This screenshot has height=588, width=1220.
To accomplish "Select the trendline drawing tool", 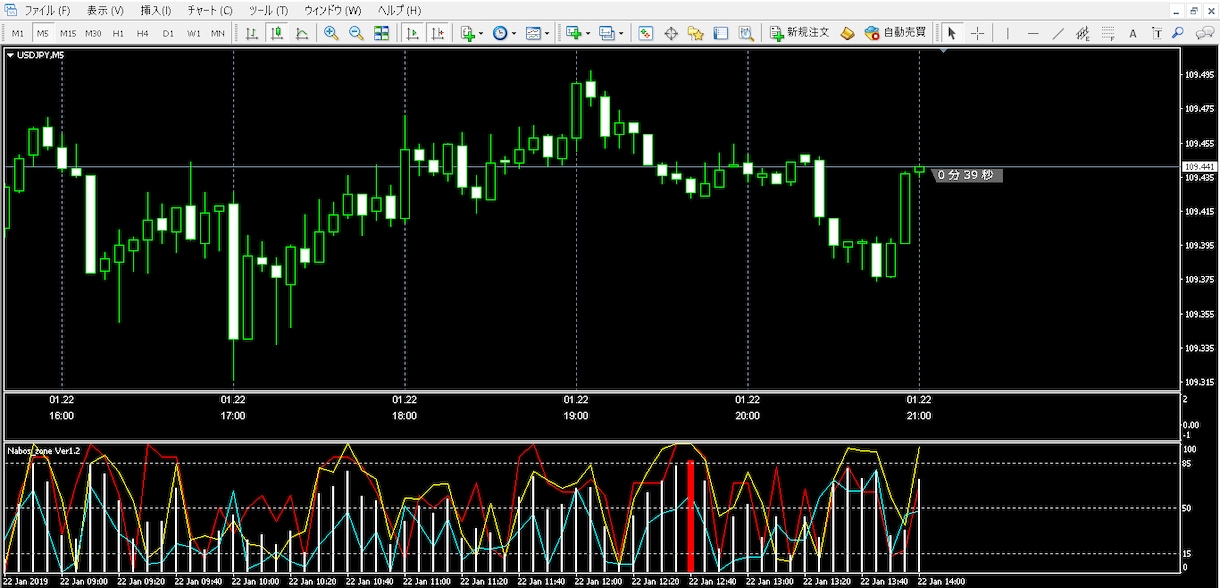I will [x=1058, y=33].
